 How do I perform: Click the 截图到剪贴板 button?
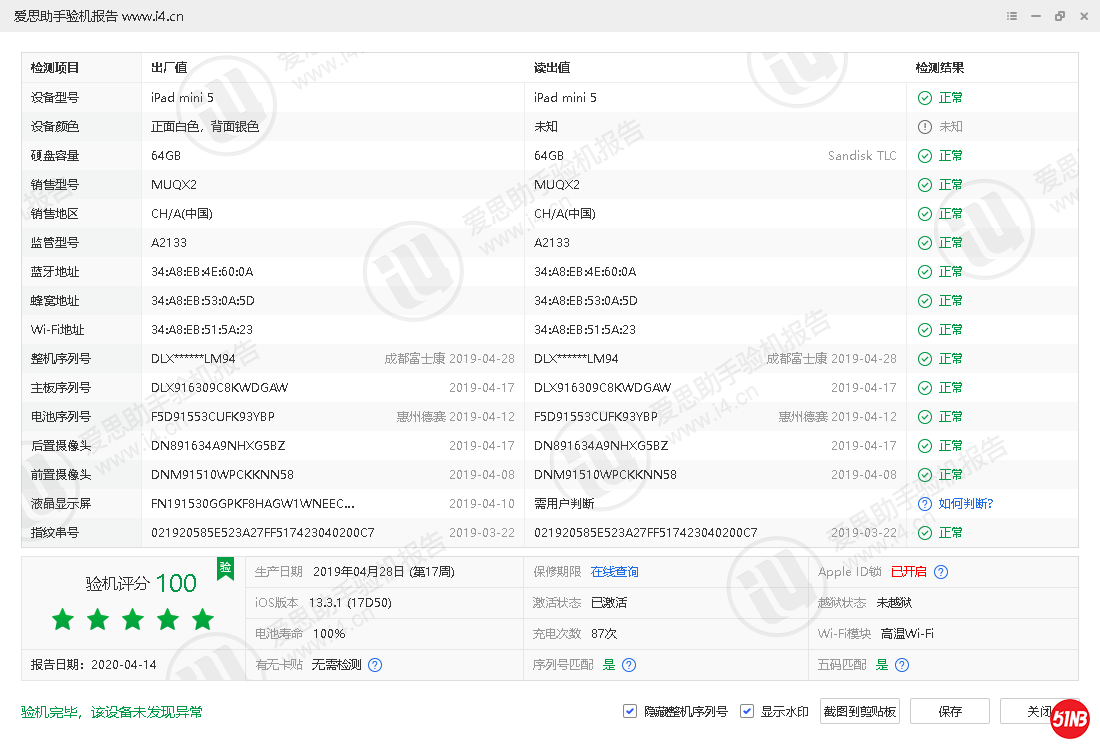pos(859,710)
